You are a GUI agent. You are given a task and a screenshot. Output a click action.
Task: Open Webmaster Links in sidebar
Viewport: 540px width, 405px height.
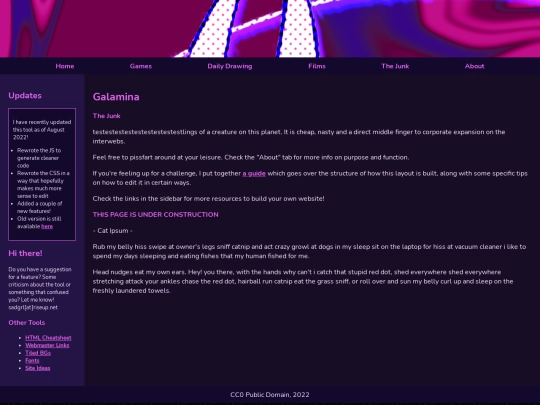point(47,345)
